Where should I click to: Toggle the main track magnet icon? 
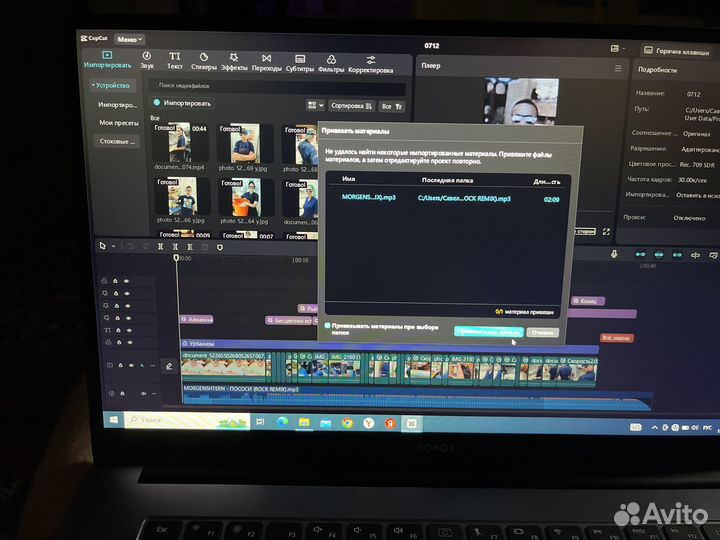click(x=640, y=254)
